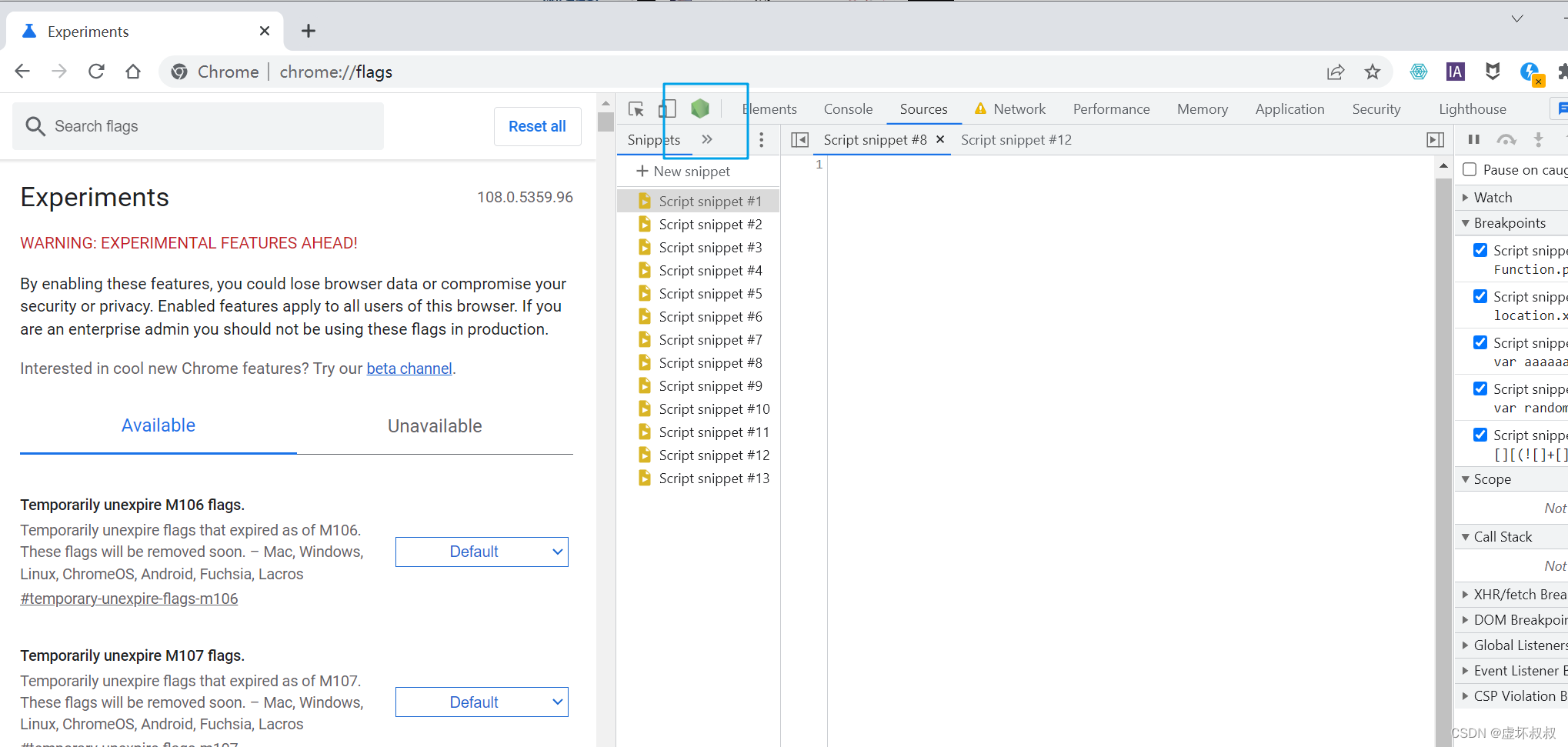Click the inspect element picker icon

coord(636,109)
